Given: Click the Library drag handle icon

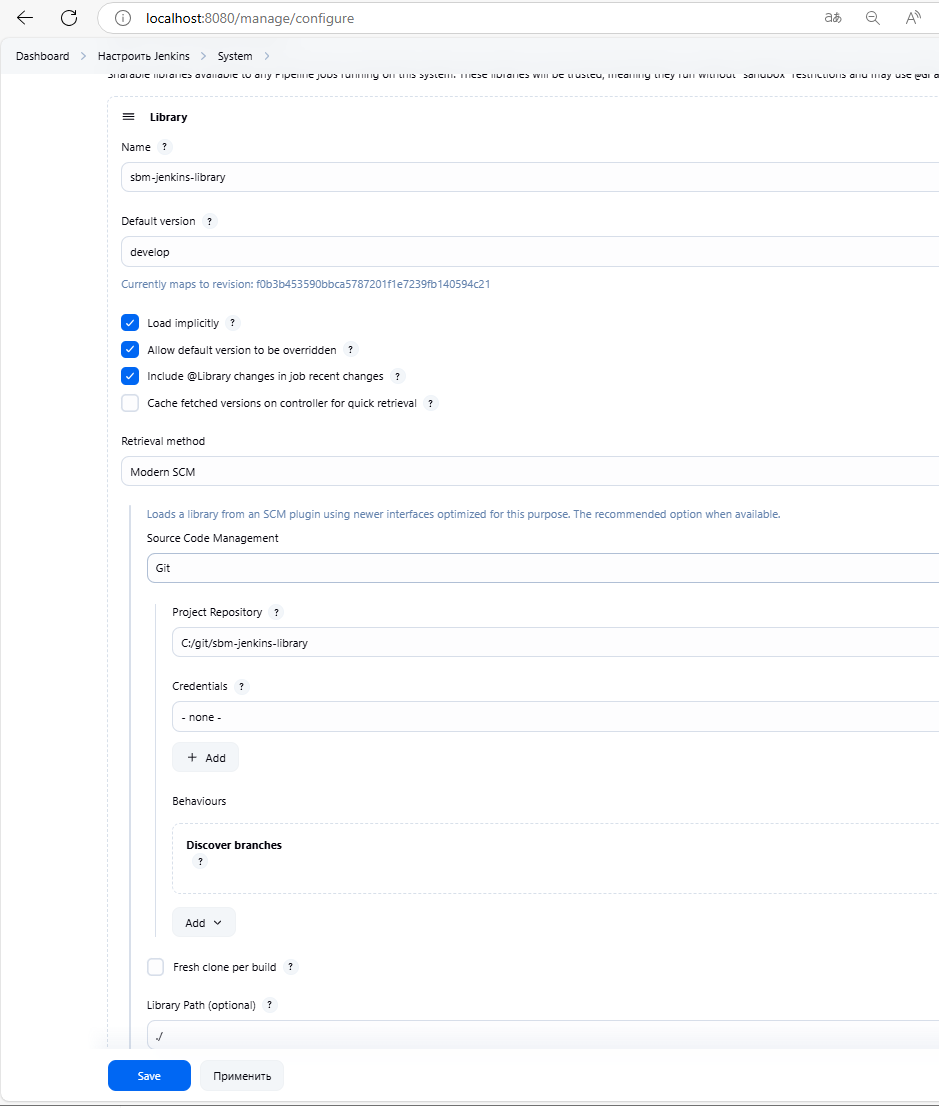Looking at the screenshot, I should 128,117.
